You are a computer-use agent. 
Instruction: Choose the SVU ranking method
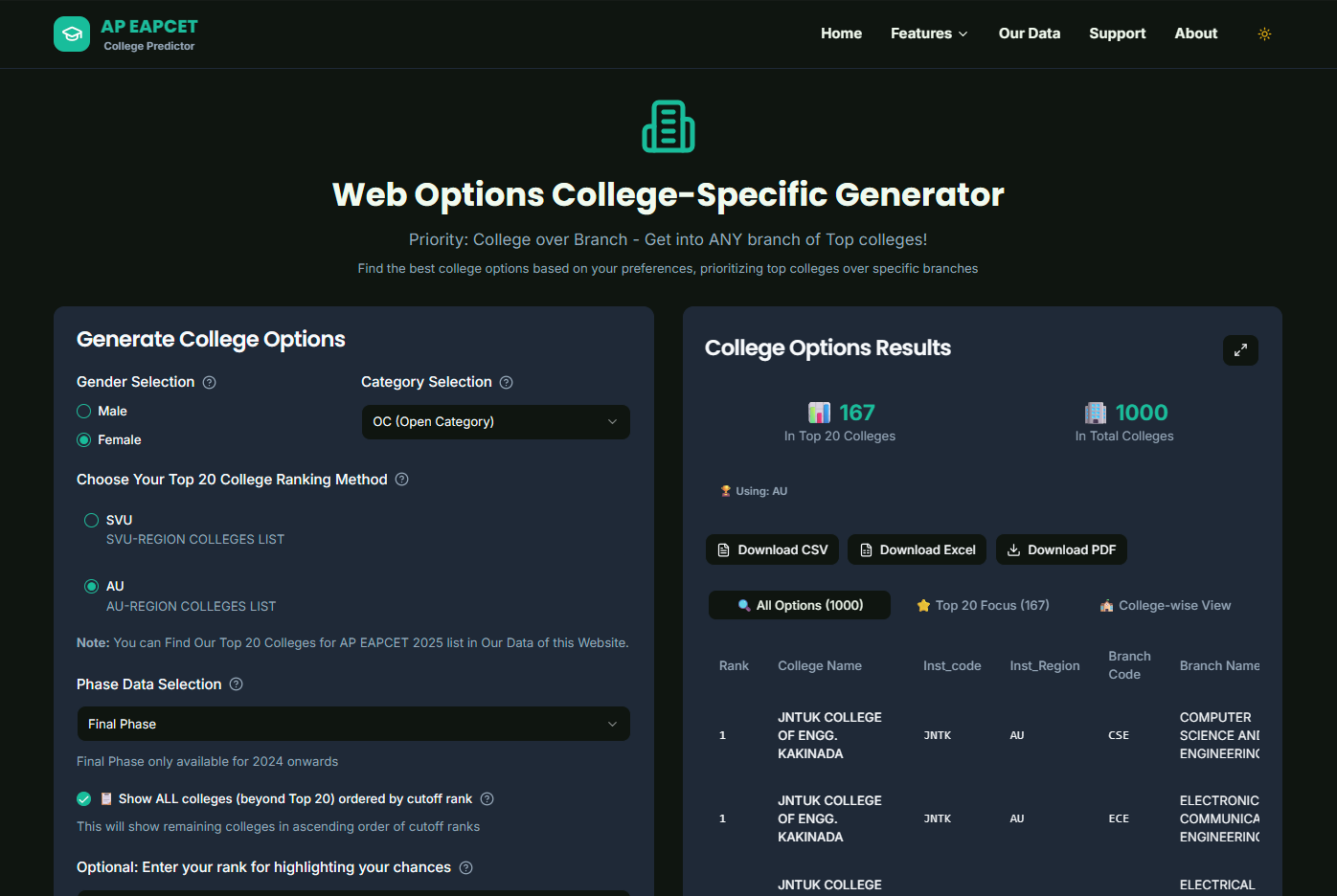91,520
